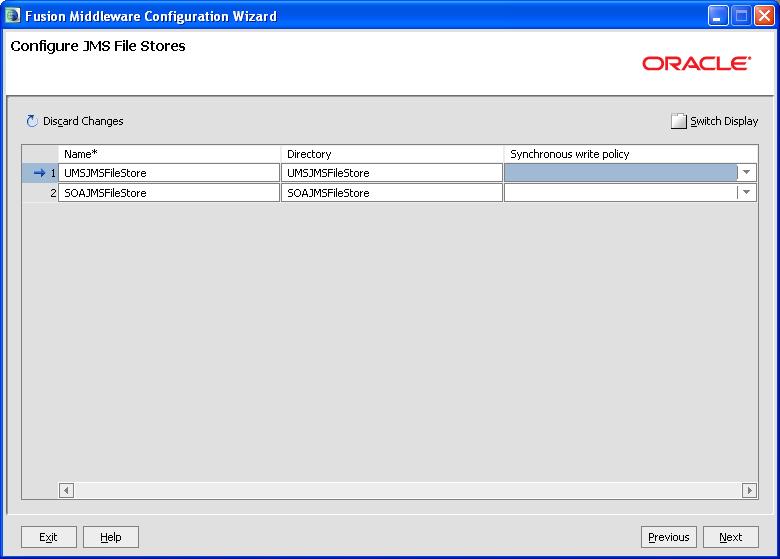Click the Switch Display label
Image resolution: width=780 pixels, height=559 pixels.
point(724,121)
